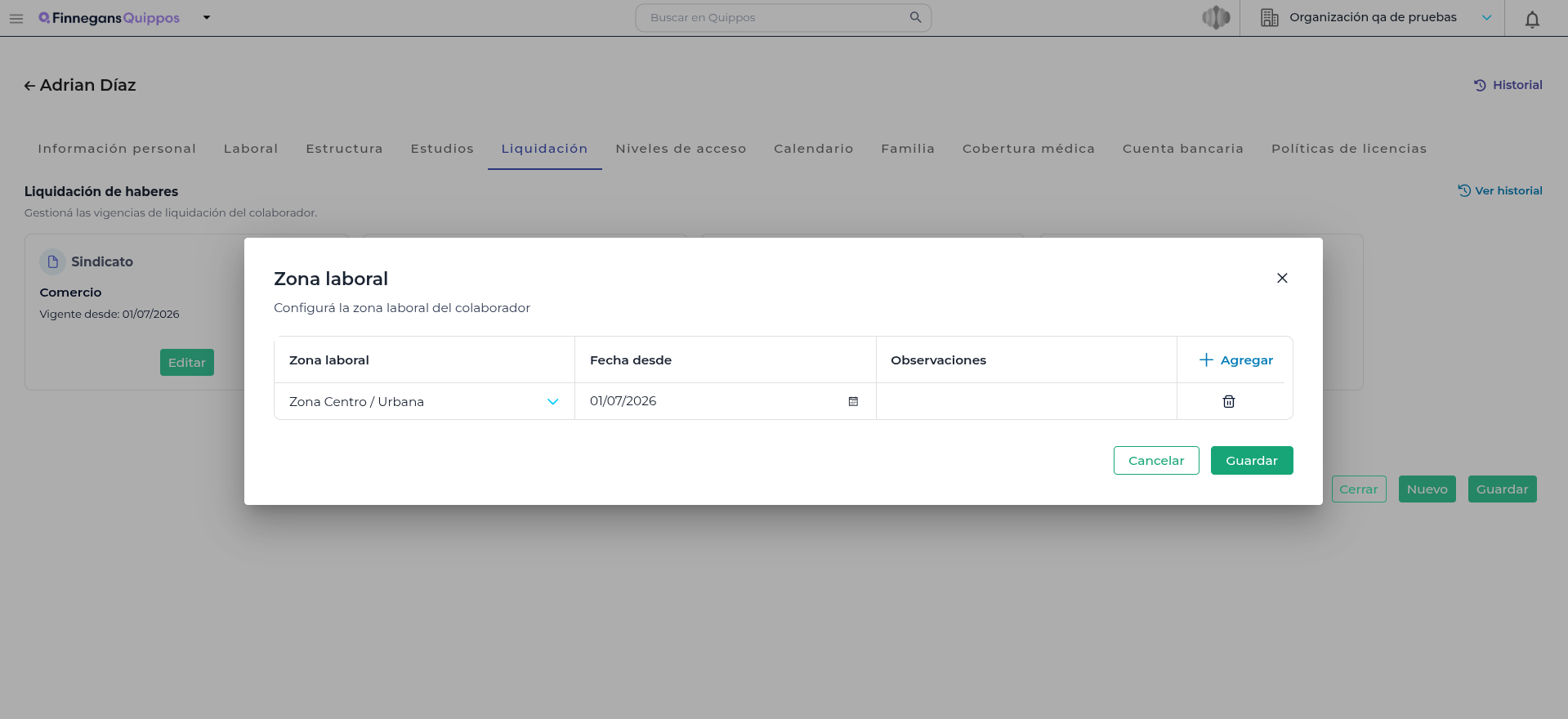Click Editar on the Sindicato card
The image size is (1568, 719).
tap(187, 363)
